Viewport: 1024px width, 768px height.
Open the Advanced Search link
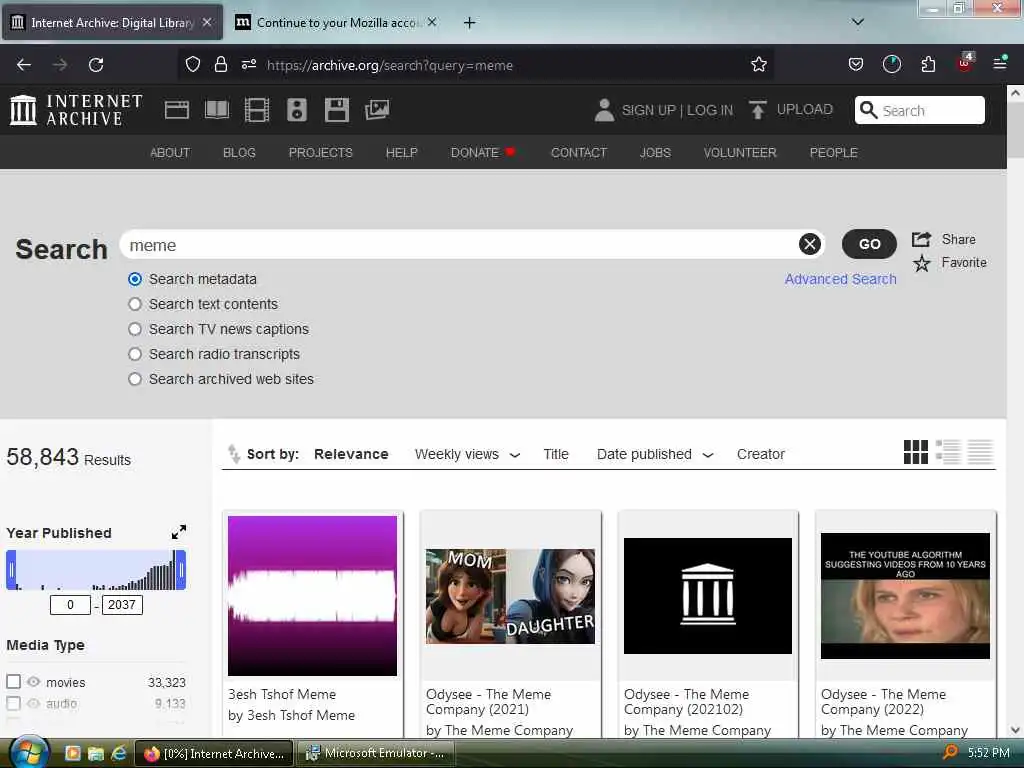point(840,280)
